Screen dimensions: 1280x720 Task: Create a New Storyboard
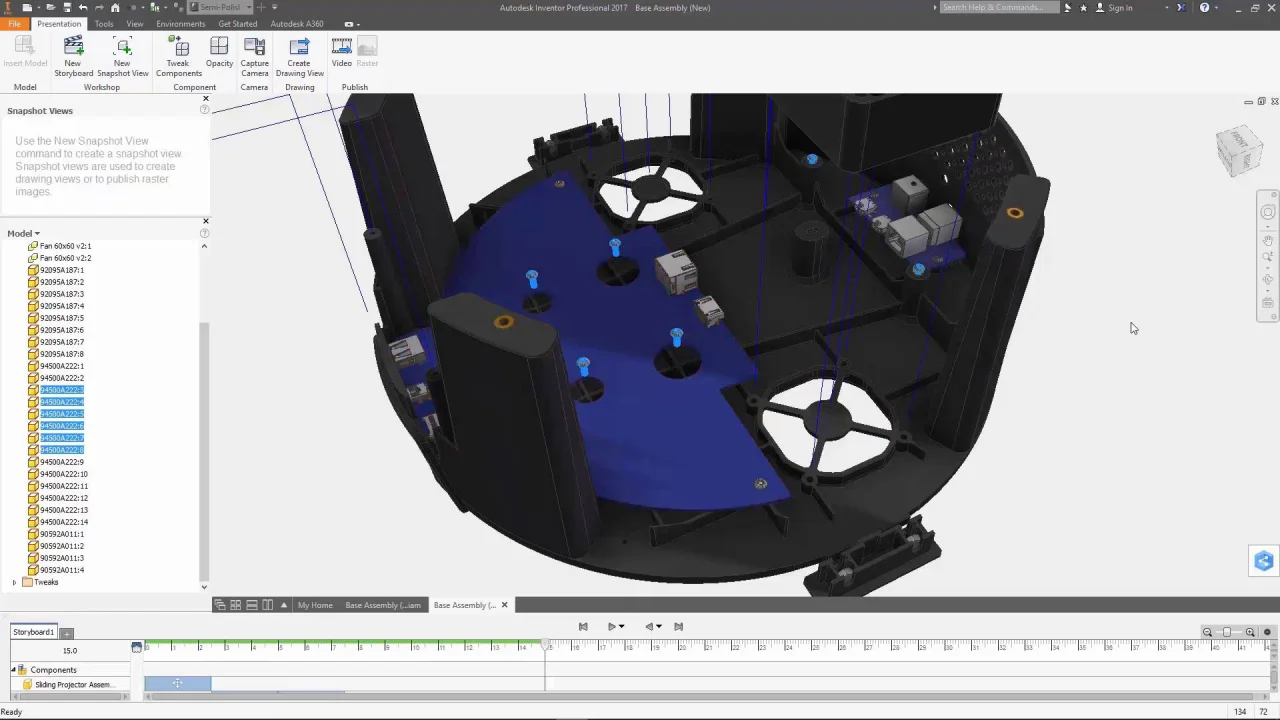tap(73, 56)
